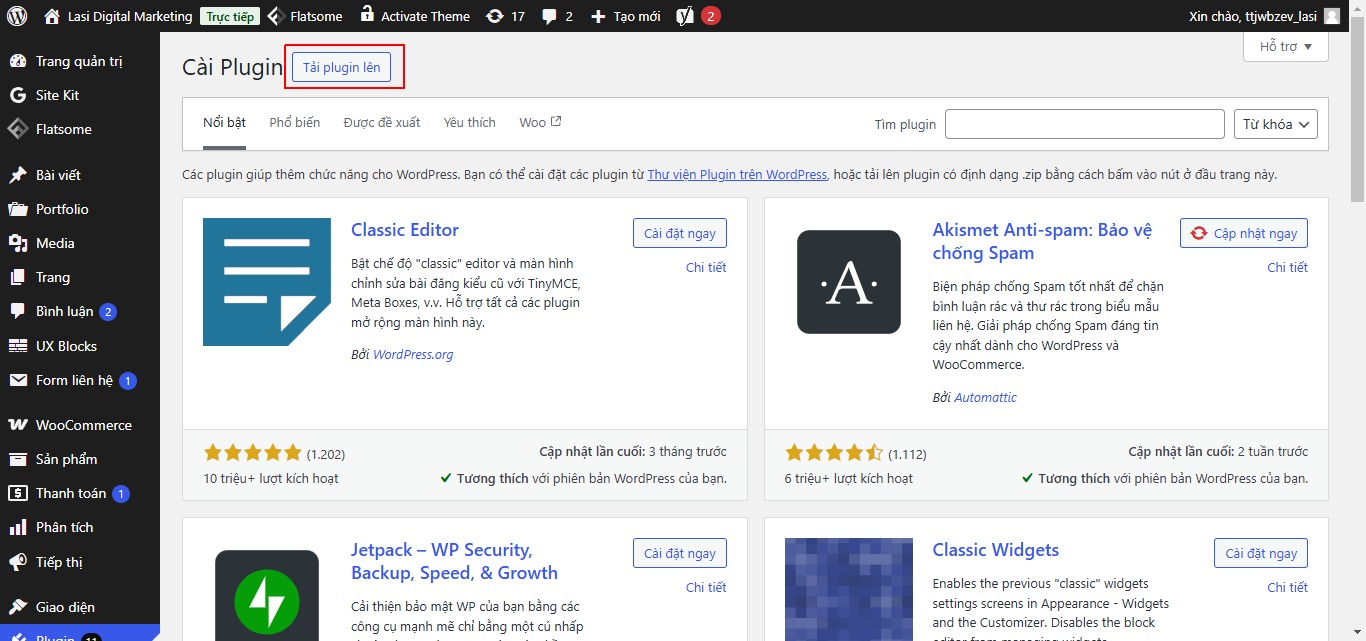This screenshot has height=641, width=1366.
Task: Click the Tải plugin lên button
Action: [341, 67]
